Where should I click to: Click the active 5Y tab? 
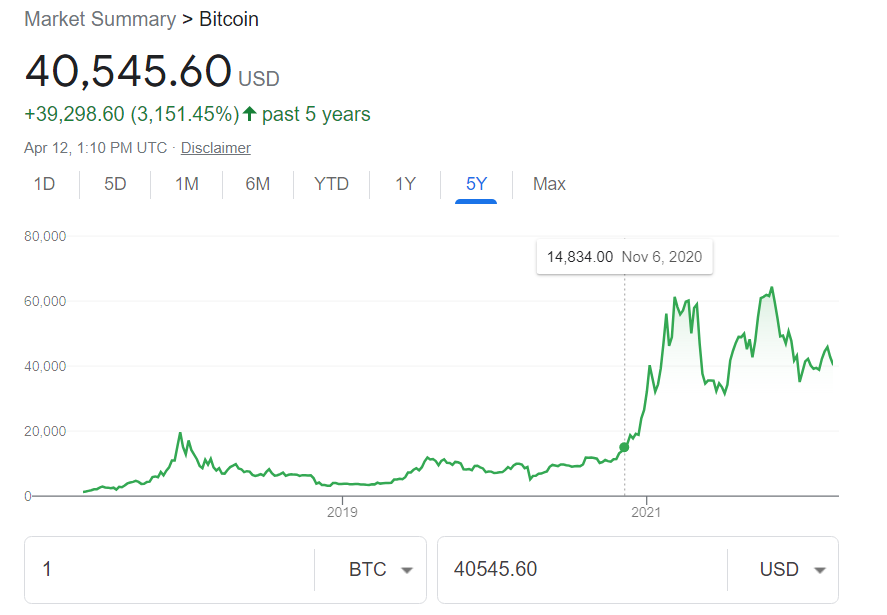pos(476,184)
